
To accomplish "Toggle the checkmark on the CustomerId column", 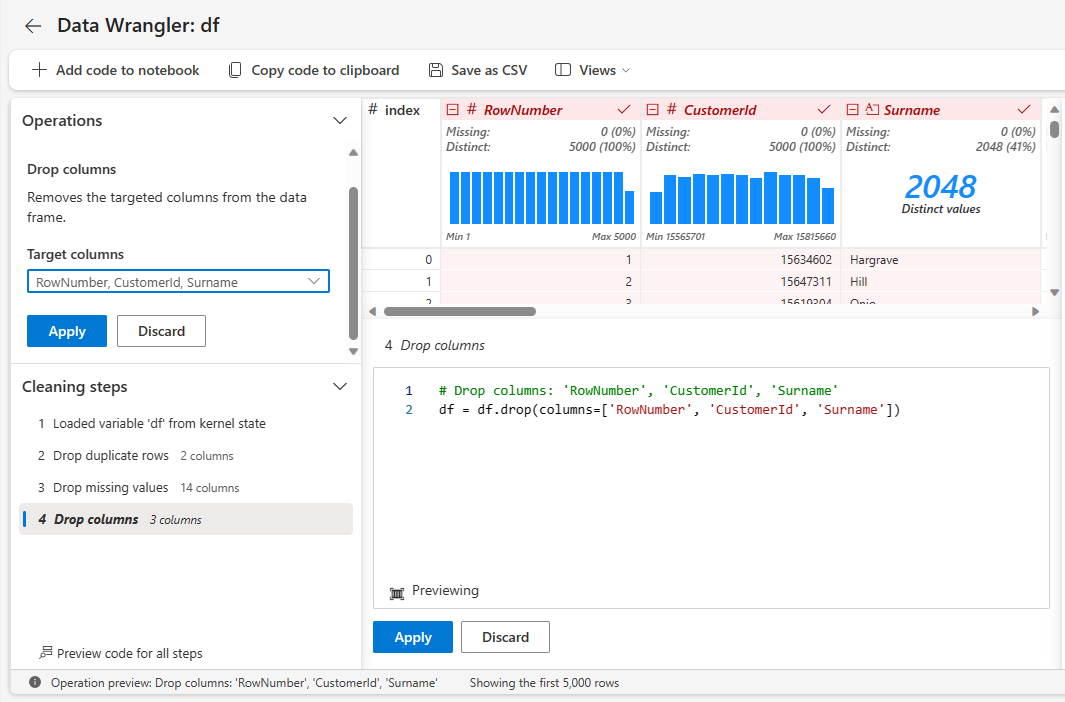I will [x=824, y=109].
